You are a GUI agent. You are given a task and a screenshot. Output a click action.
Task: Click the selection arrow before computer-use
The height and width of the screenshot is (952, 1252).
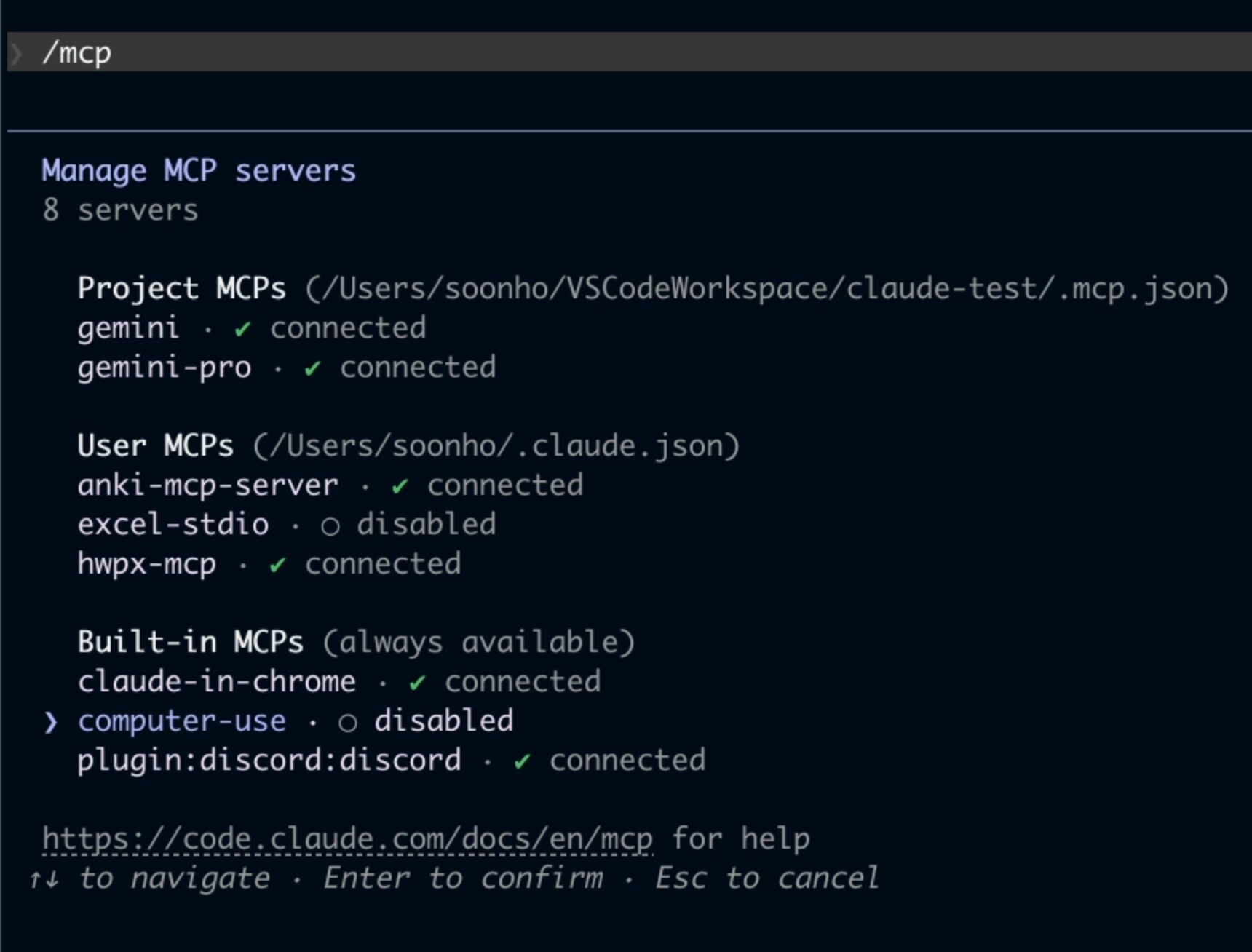point(50,722)
